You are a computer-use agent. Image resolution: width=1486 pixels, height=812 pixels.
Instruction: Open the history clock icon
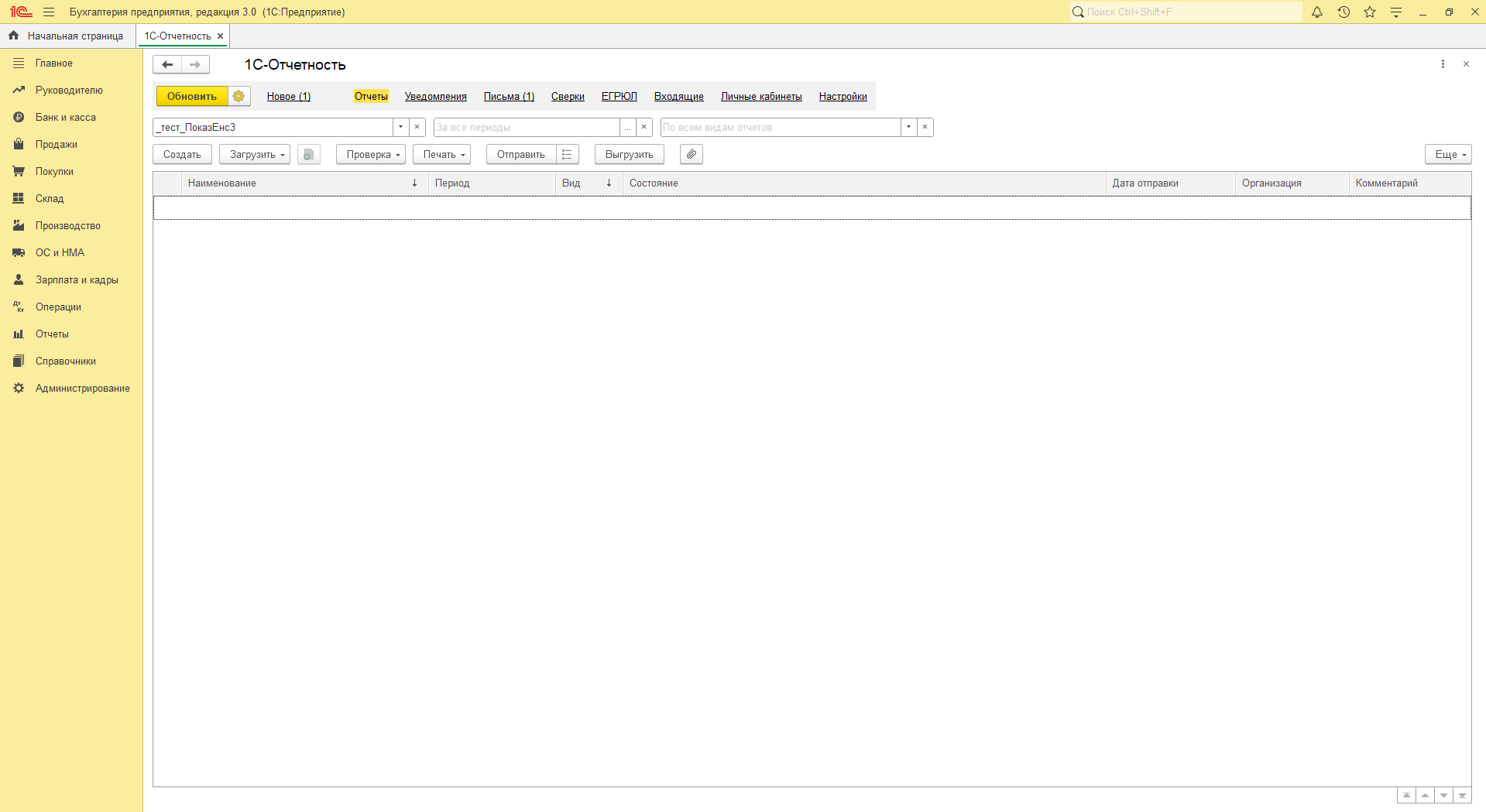1344,12
